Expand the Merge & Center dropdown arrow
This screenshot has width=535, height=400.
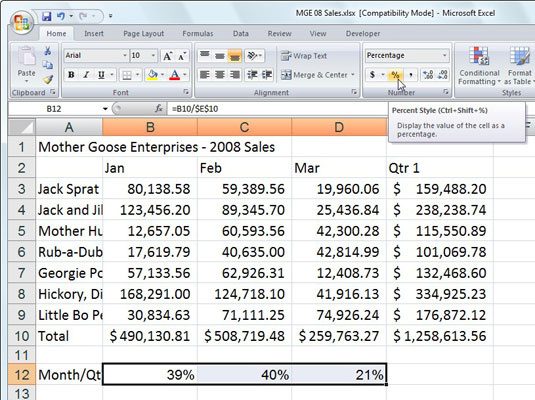click(352, 75)
